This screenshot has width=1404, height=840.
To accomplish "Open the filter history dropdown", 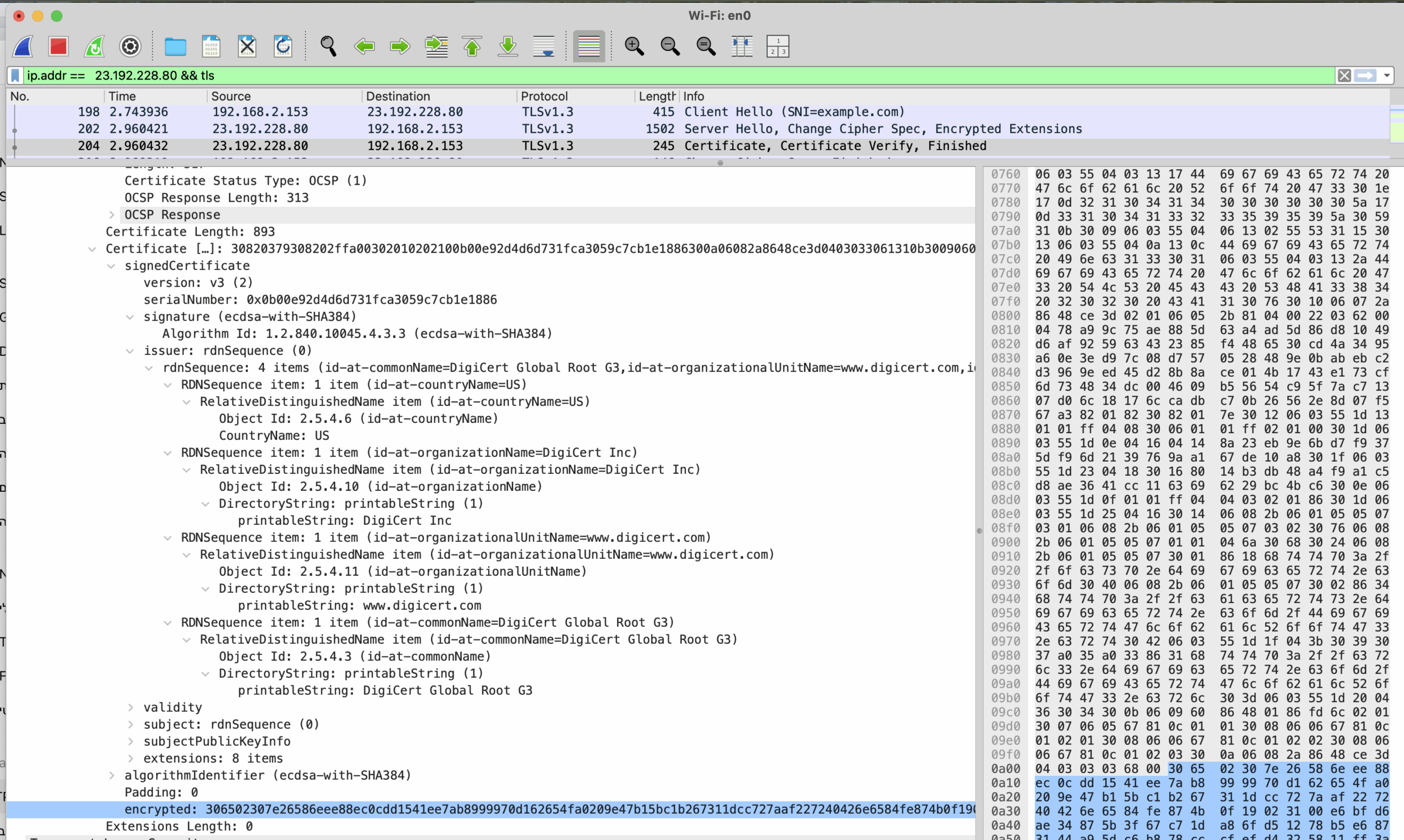I will pyautogui.click(x=1386, y=75).
